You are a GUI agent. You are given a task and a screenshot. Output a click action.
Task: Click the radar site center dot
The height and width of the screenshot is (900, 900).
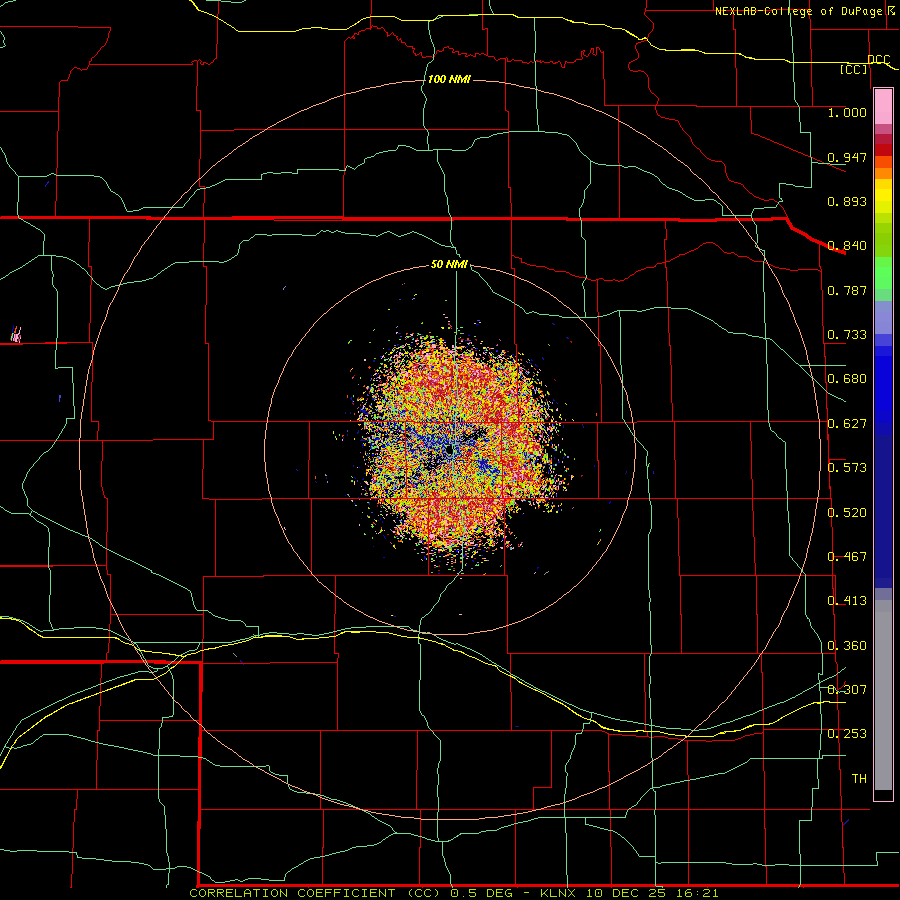[x=449, y=451]
